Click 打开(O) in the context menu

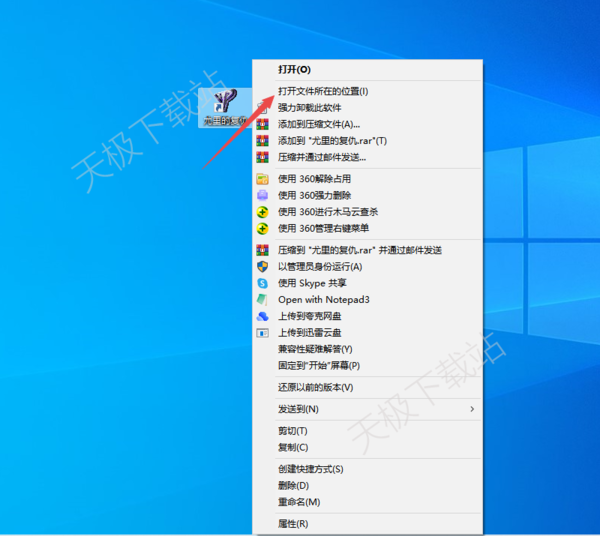[x=294, y=70]
